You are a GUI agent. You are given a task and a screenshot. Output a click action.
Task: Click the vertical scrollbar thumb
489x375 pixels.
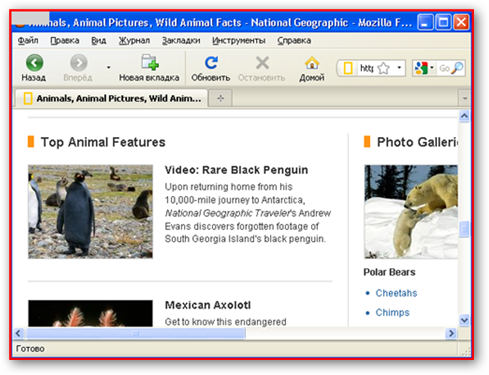464,229
